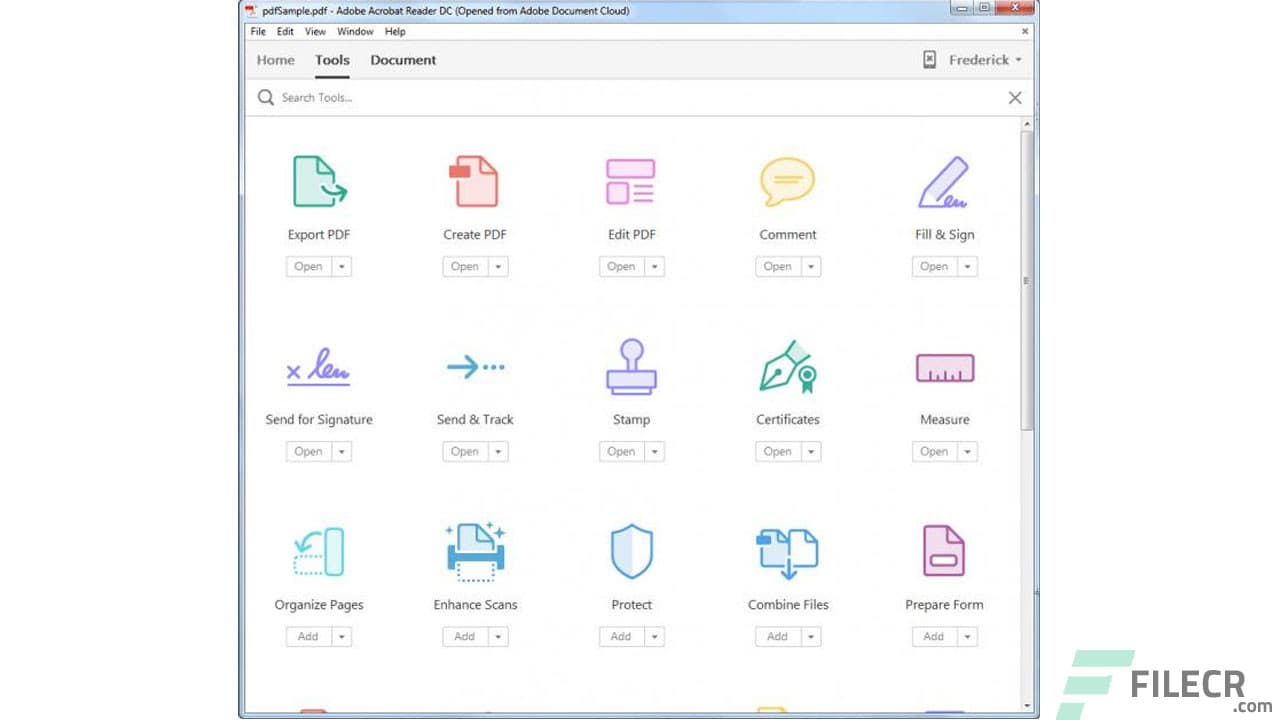This screenshot has height=720, width=1280.
Task: Expand the Add dropdown under Organize Pages
Action: pyautogui.click(x=340, y=636)
